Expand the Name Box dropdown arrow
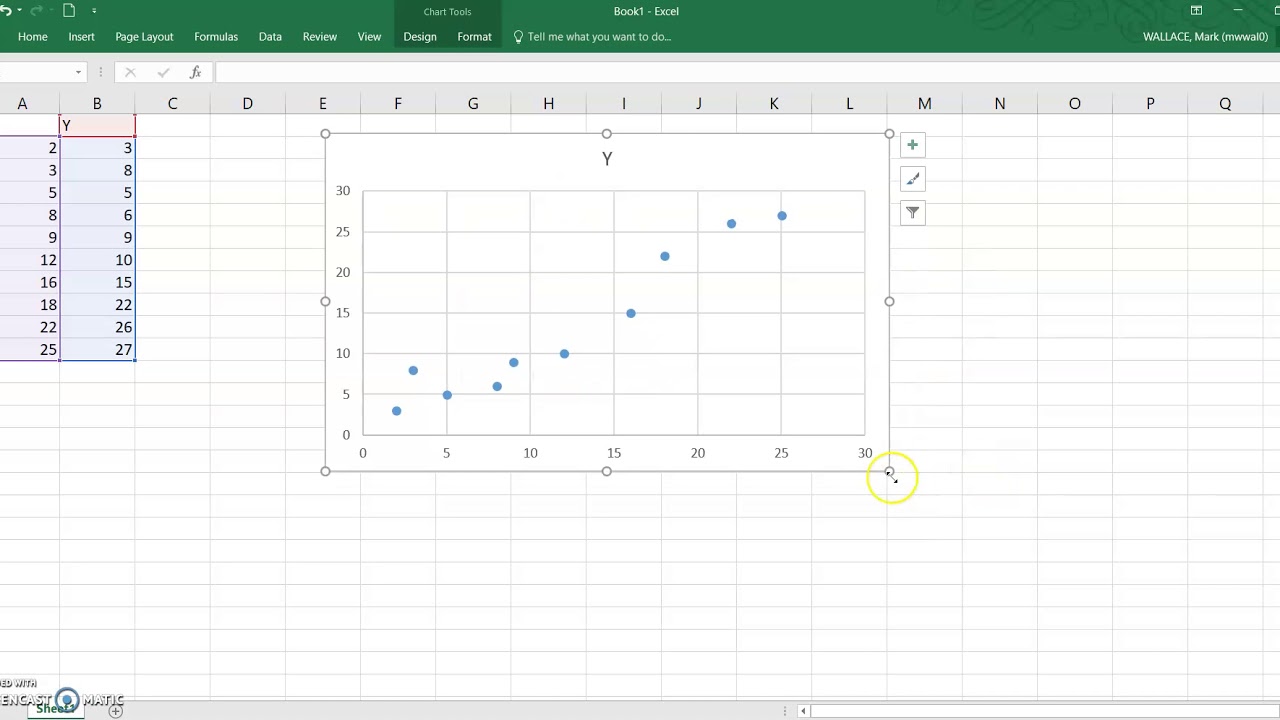 pyautogui.click(x=78, y=72)
